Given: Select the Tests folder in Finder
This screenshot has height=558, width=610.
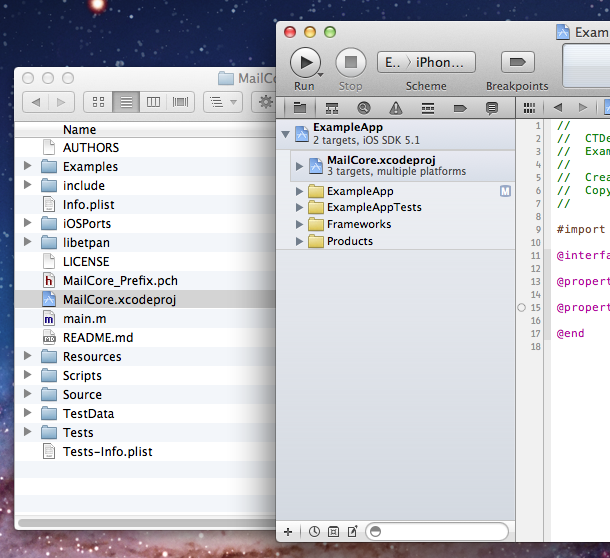Looking at the screenshot, I should pyautogui.click(x=145, y=433).
